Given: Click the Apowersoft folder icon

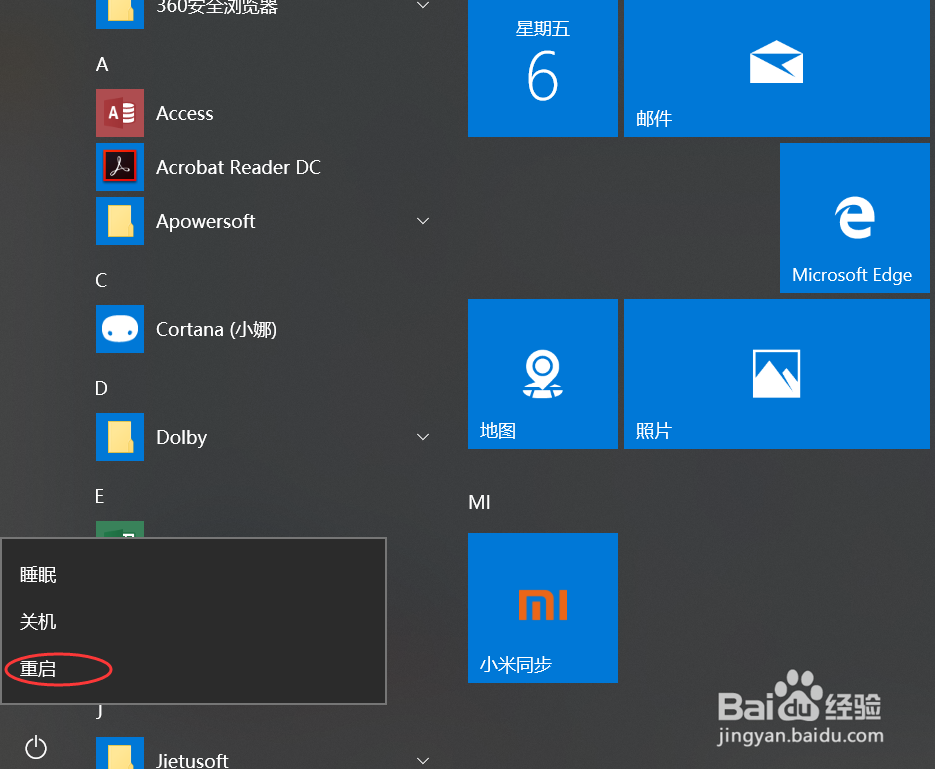Looking at the screenshot, I should [x=120, y=221].
